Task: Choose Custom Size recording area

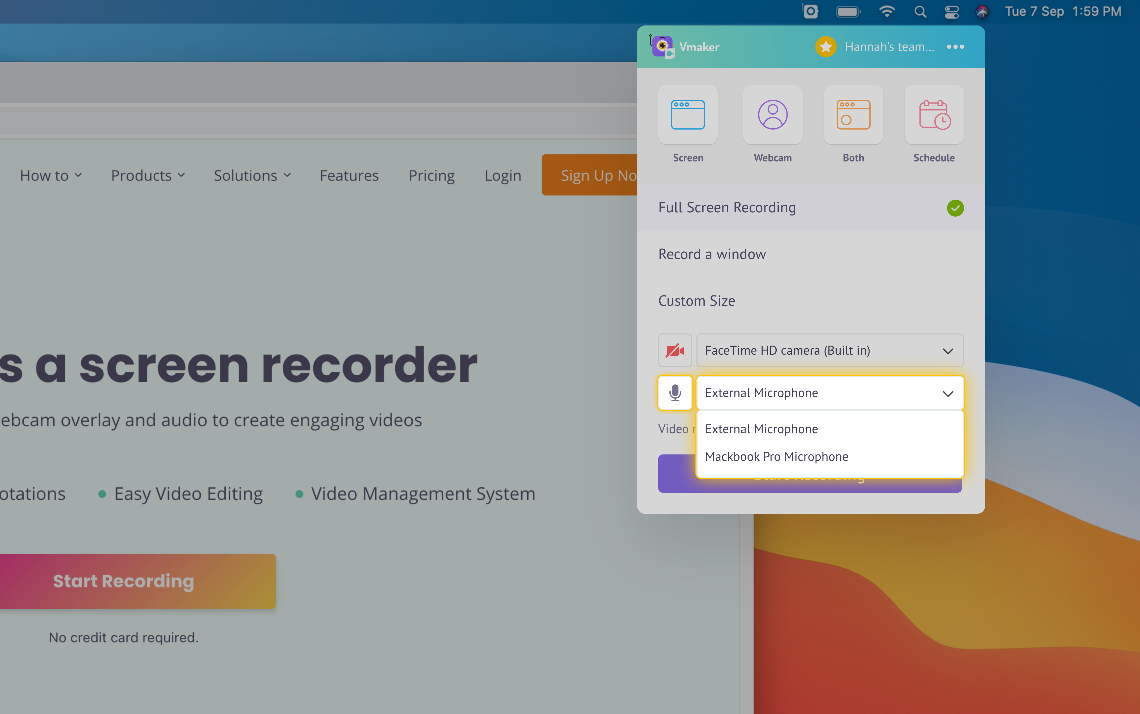Action: pos(696,300)
